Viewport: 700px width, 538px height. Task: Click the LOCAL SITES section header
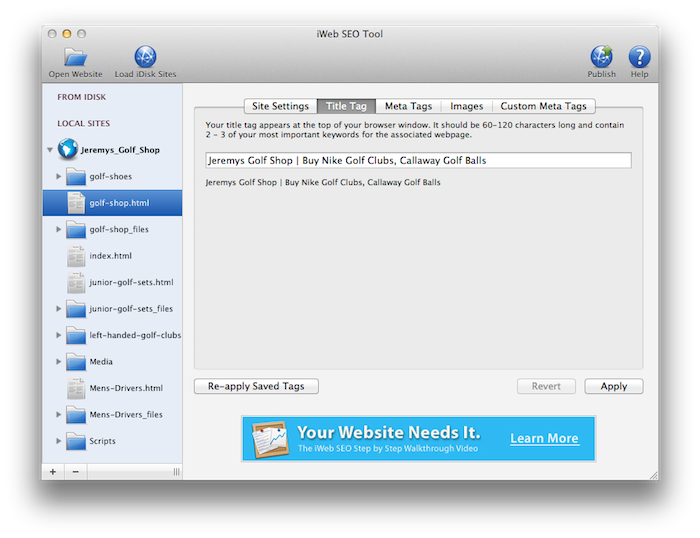click(83, 123)
